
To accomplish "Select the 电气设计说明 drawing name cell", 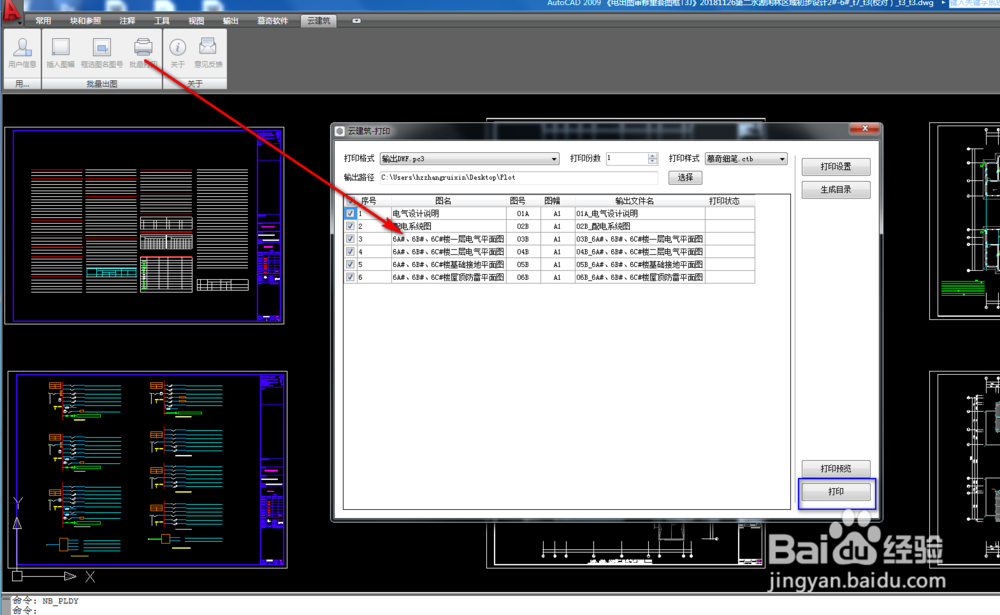I will coord(449,213).
